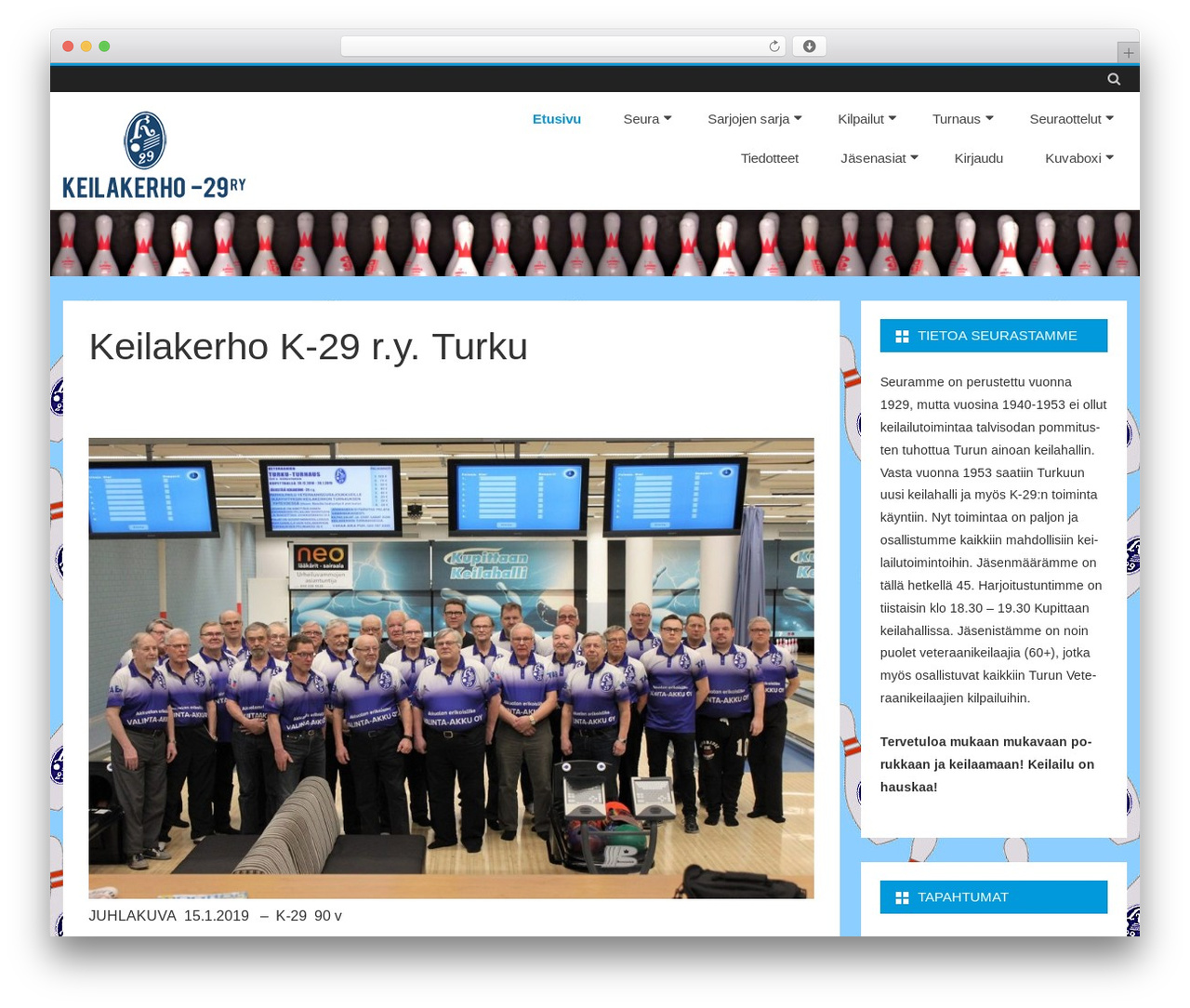Open the Seura menu label
The width and height of the screenshot is (1190, 1008).
(641, 119)
